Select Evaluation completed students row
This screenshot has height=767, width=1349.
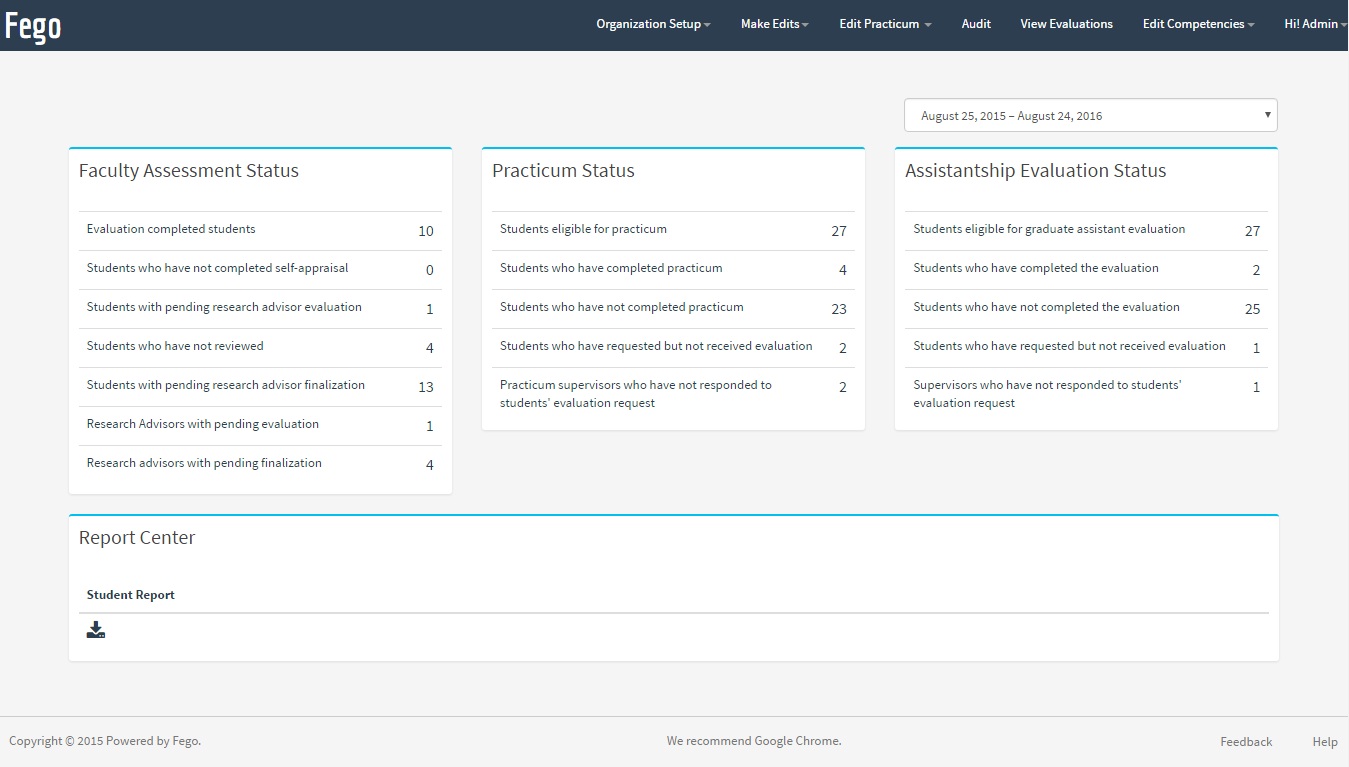pyautogui.click(x=171, y=229)
